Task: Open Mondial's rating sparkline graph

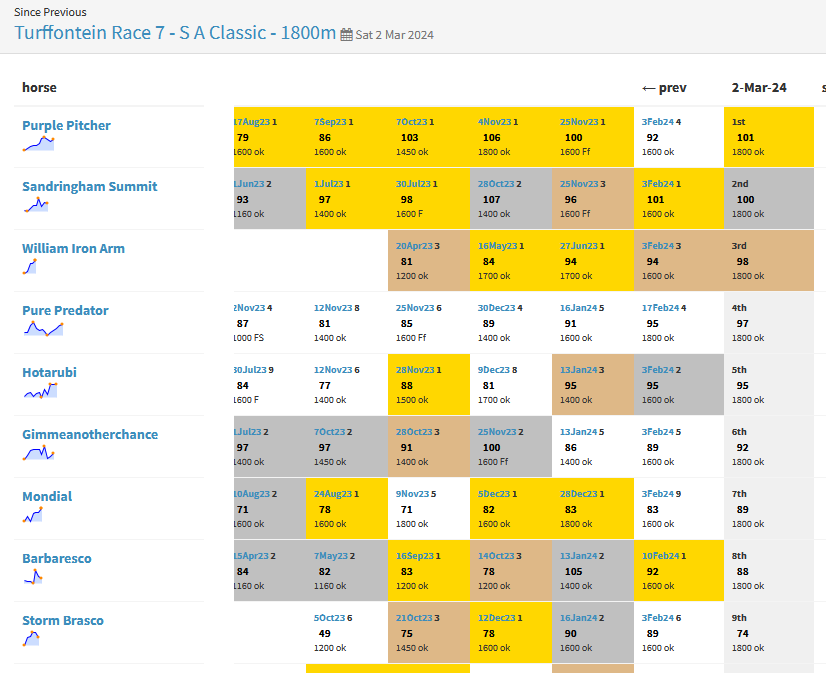Action: (x=33, y=515)
